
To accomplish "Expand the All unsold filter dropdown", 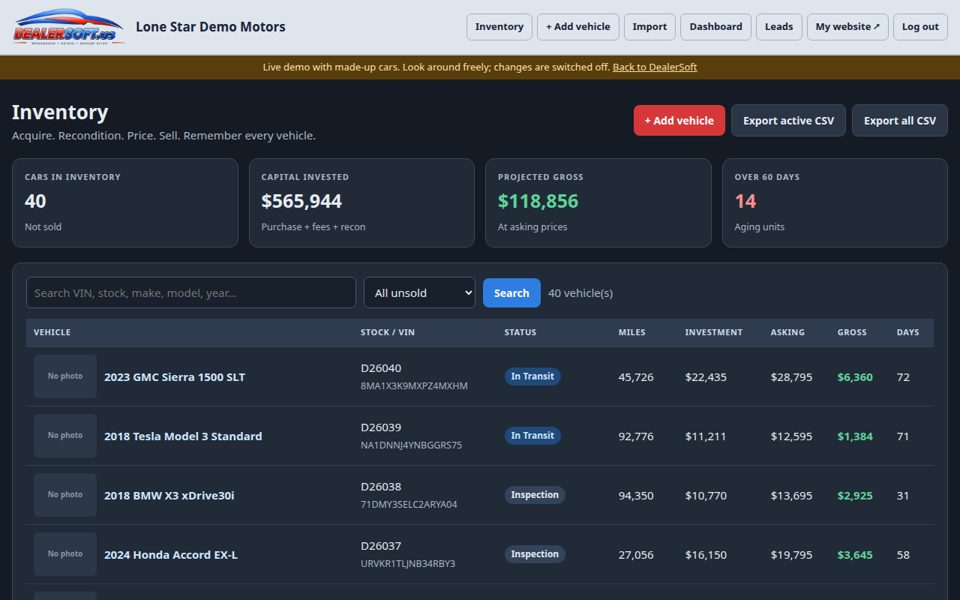I will click(x=419, y=293).
